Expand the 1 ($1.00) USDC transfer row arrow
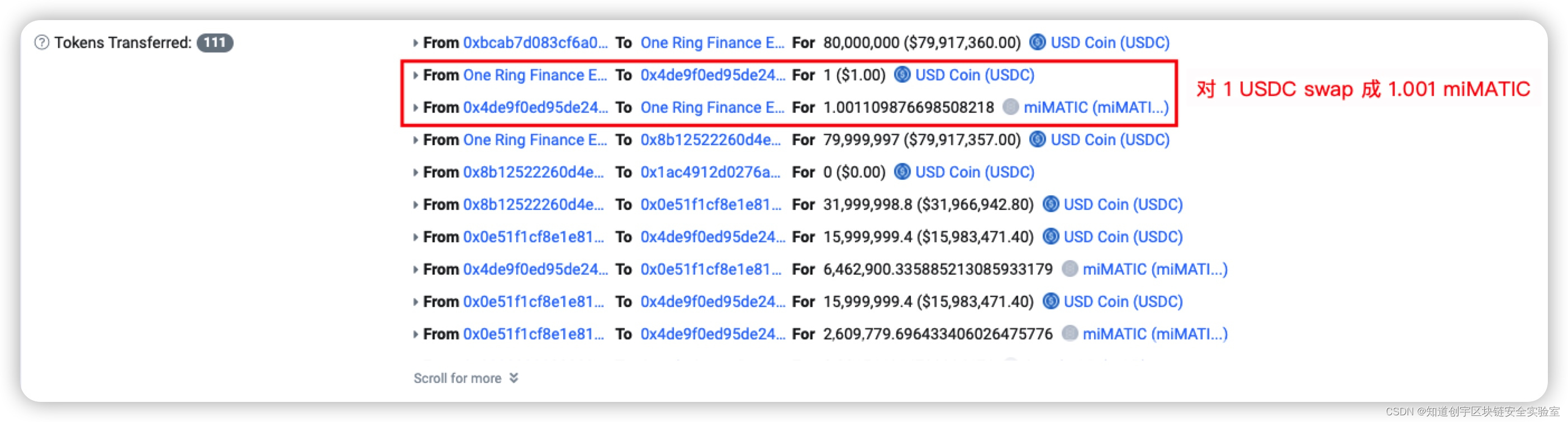The image size is (1568, 422). point(415,75)
